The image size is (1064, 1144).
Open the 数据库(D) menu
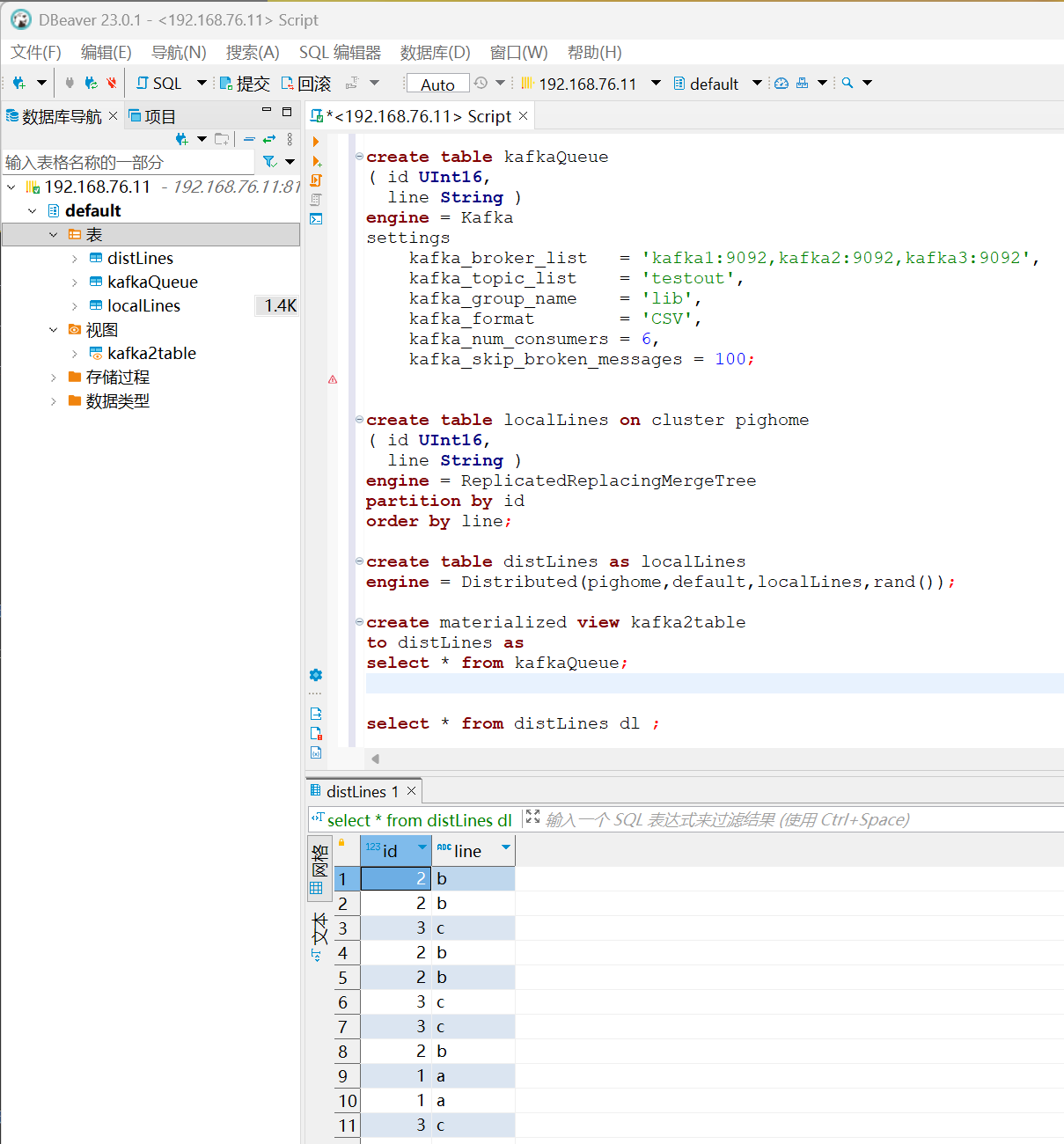435,53
